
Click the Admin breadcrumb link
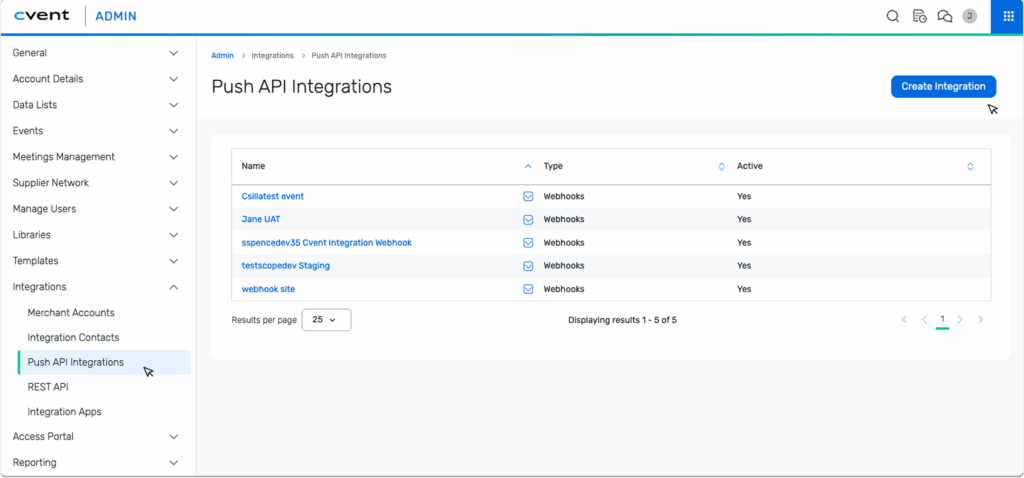point(222,55)
